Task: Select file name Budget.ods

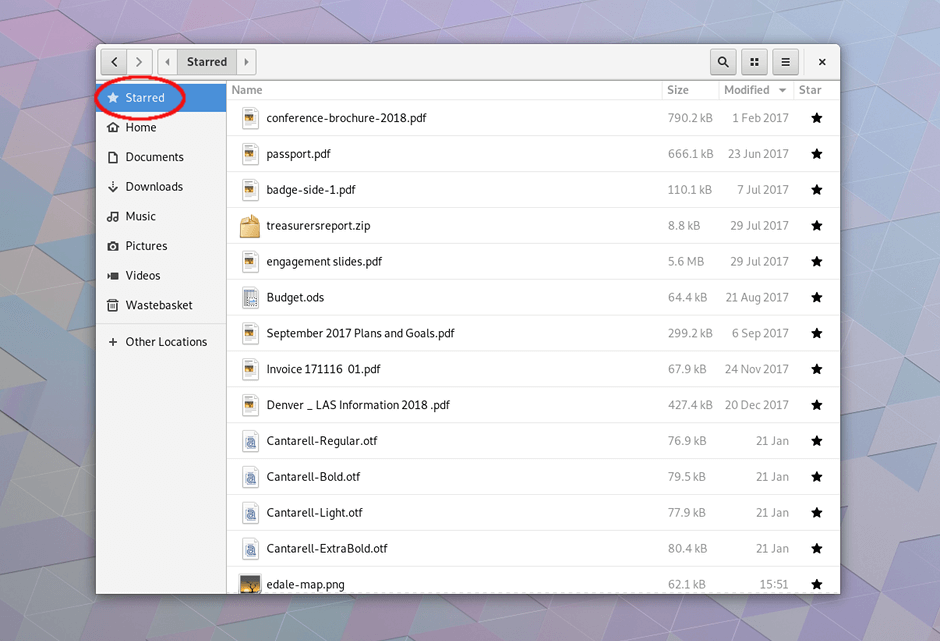Action: pos(295,297)
